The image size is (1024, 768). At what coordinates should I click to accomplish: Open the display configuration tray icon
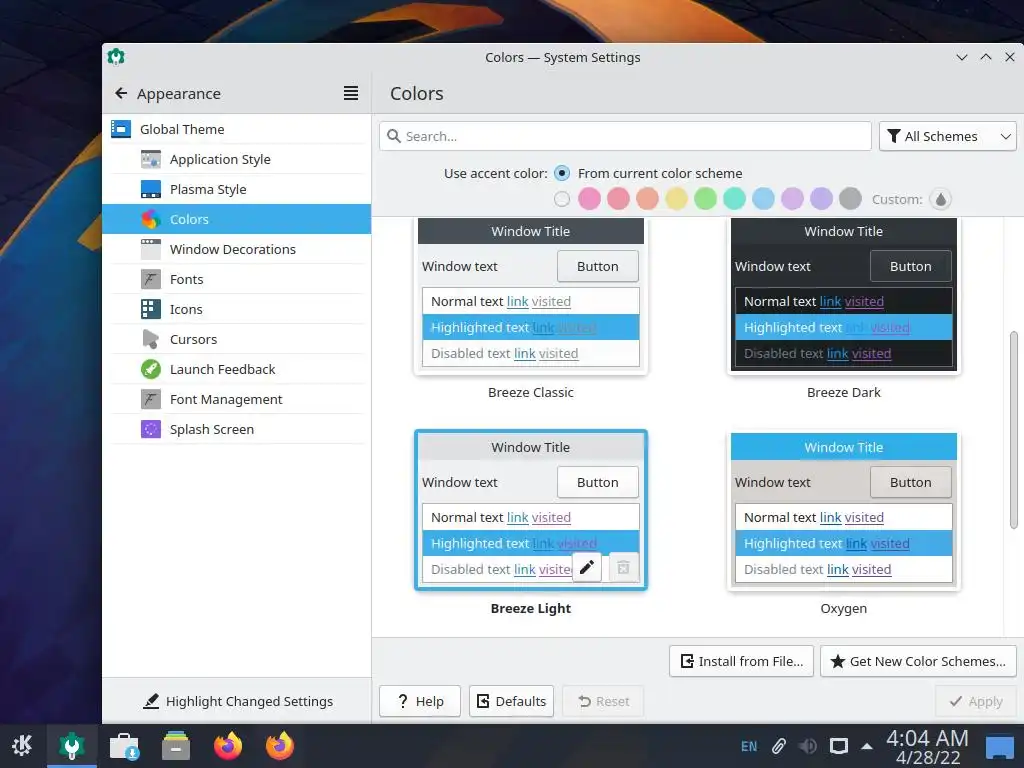pyautogui.click(x=839, y=746)
